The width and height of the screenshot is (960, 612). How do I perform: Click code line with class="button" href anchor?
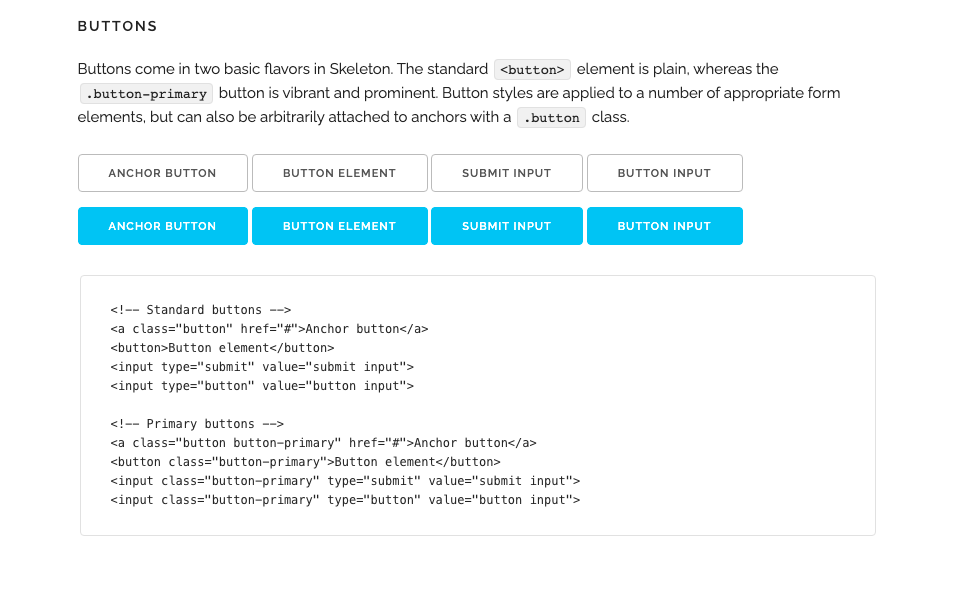(x=269, y=329)
